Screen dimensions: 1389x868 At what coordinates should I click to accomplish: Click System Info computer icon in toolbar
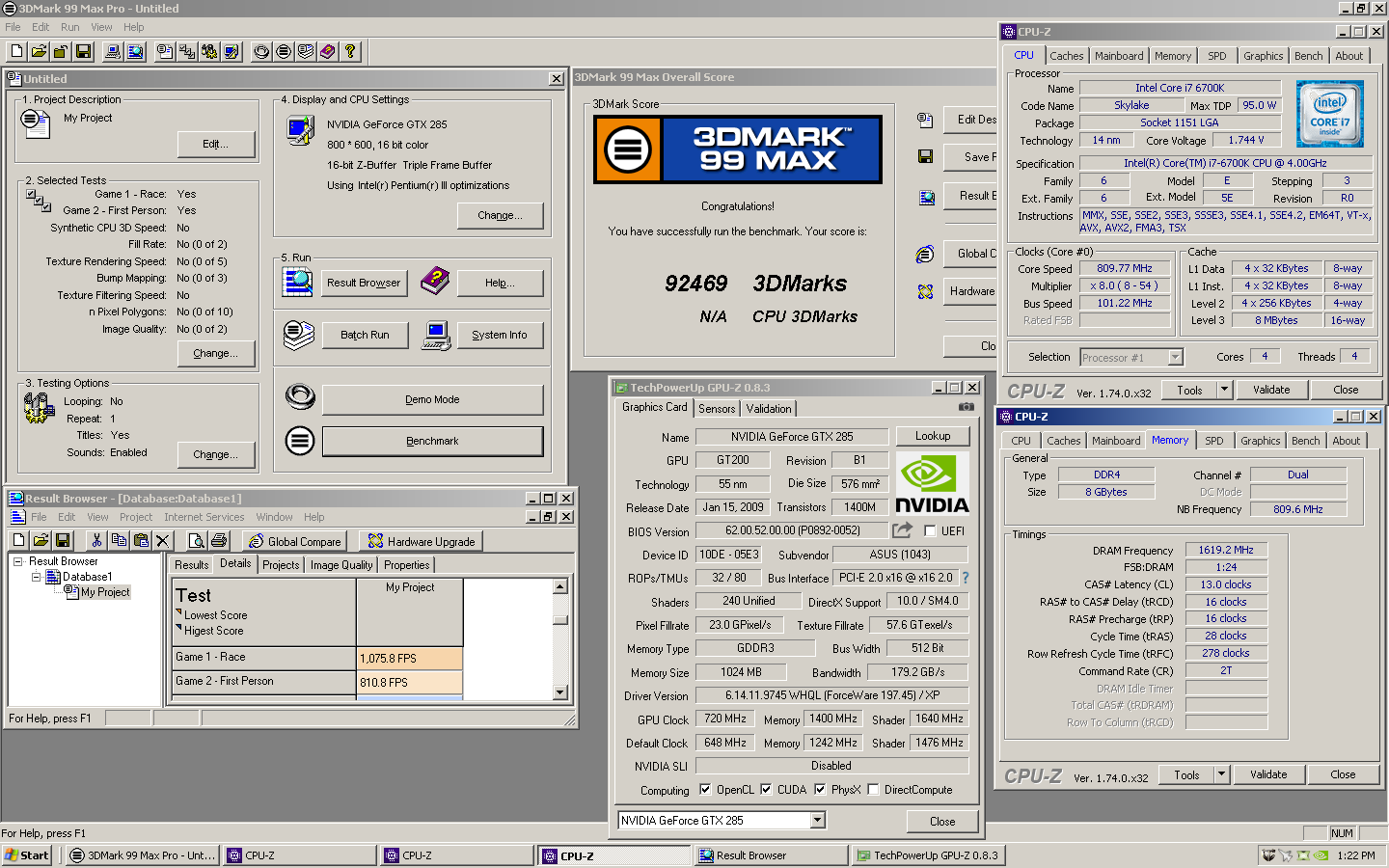click(x=113, y=51)
